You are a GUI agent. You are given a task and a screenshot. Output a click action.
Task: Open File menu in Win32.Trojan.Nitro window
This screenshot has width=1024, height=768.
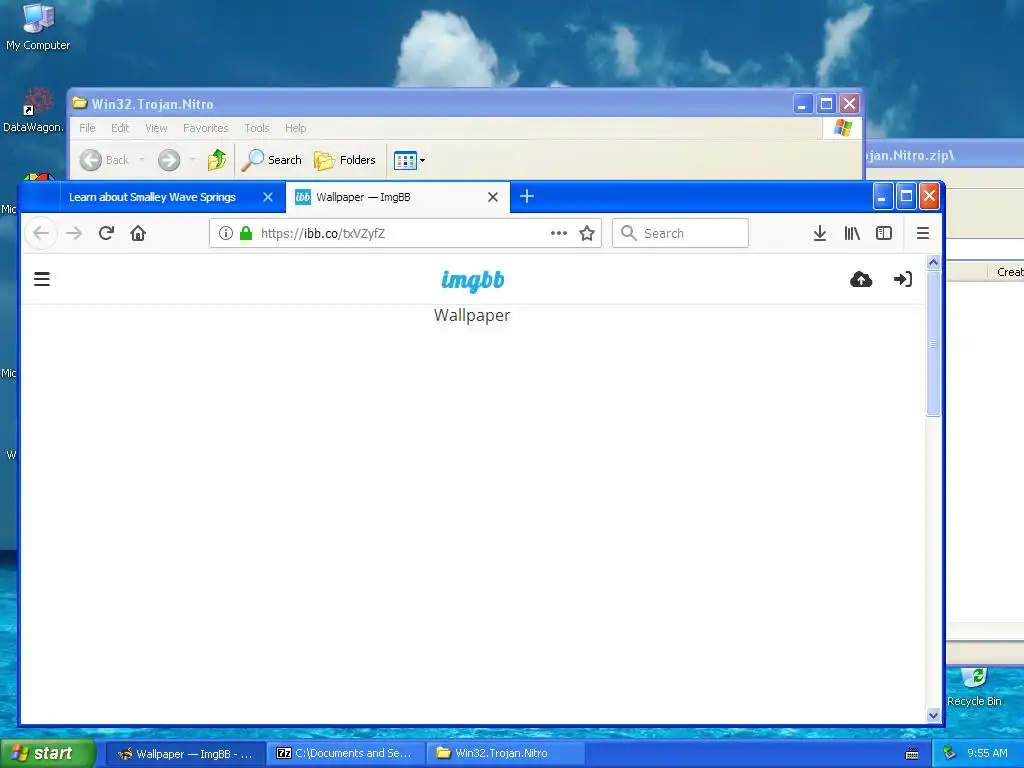click(87, 128)
